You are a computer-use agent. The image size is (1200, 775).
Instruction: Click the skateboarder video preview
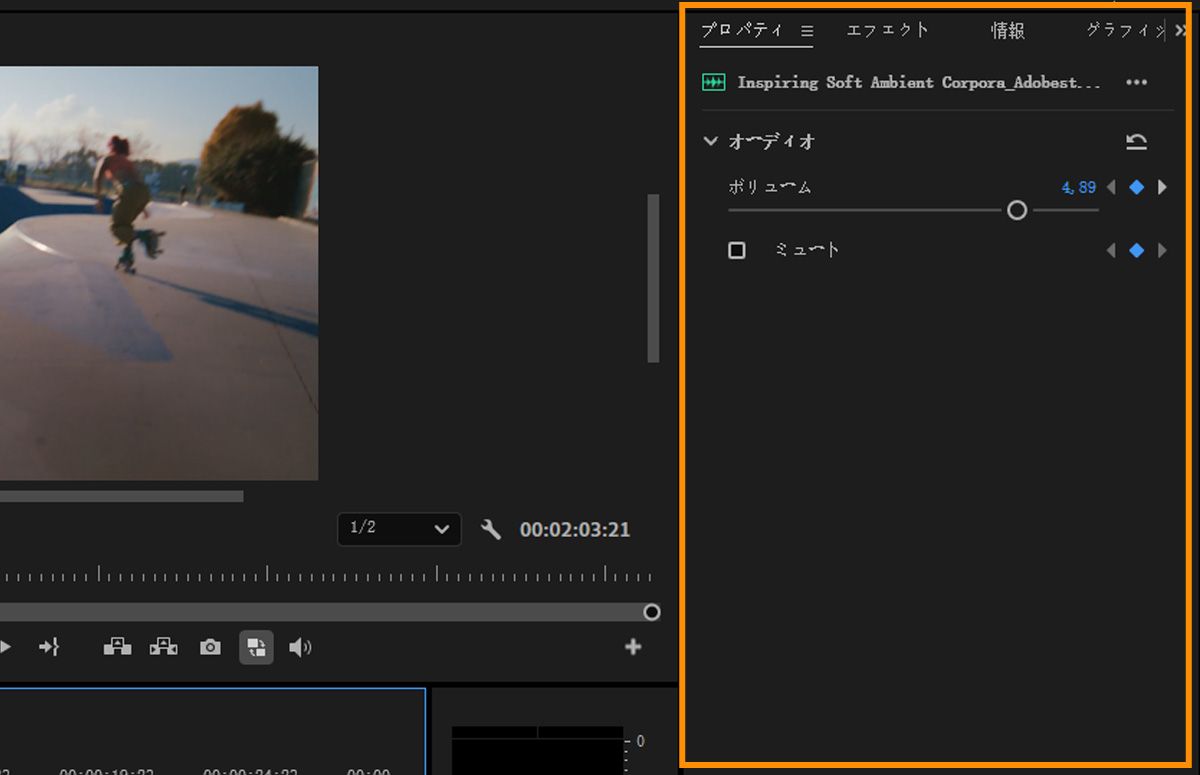click(159, 273)
